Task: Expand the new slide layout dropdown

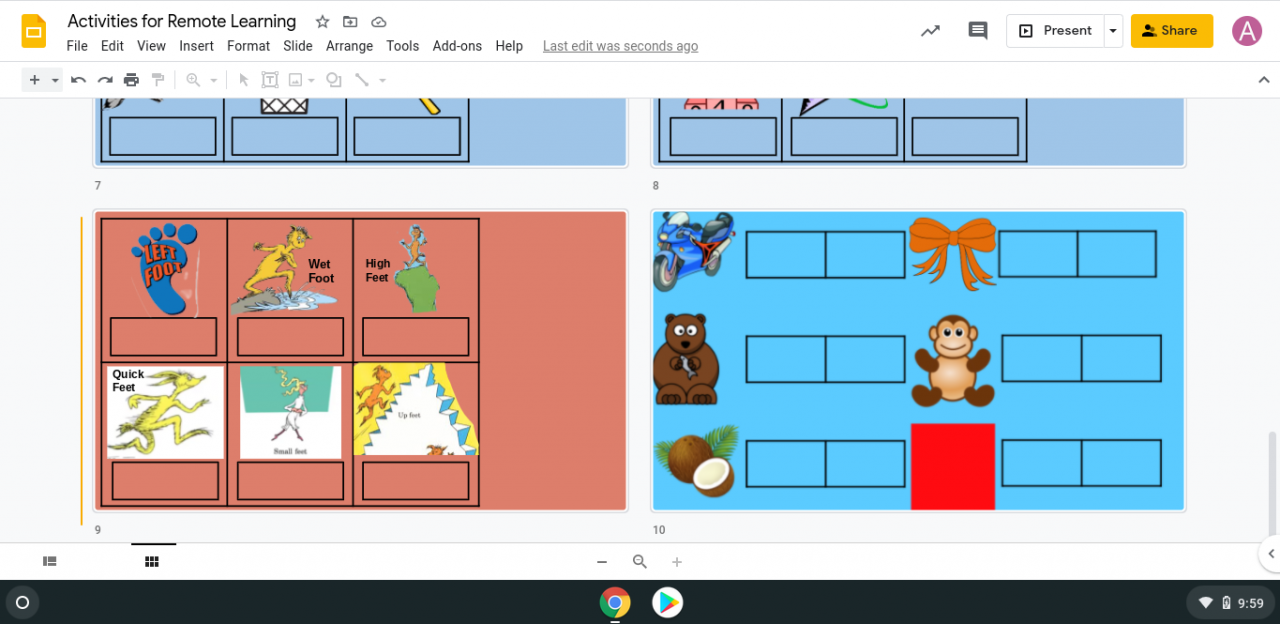Action: 55,80
